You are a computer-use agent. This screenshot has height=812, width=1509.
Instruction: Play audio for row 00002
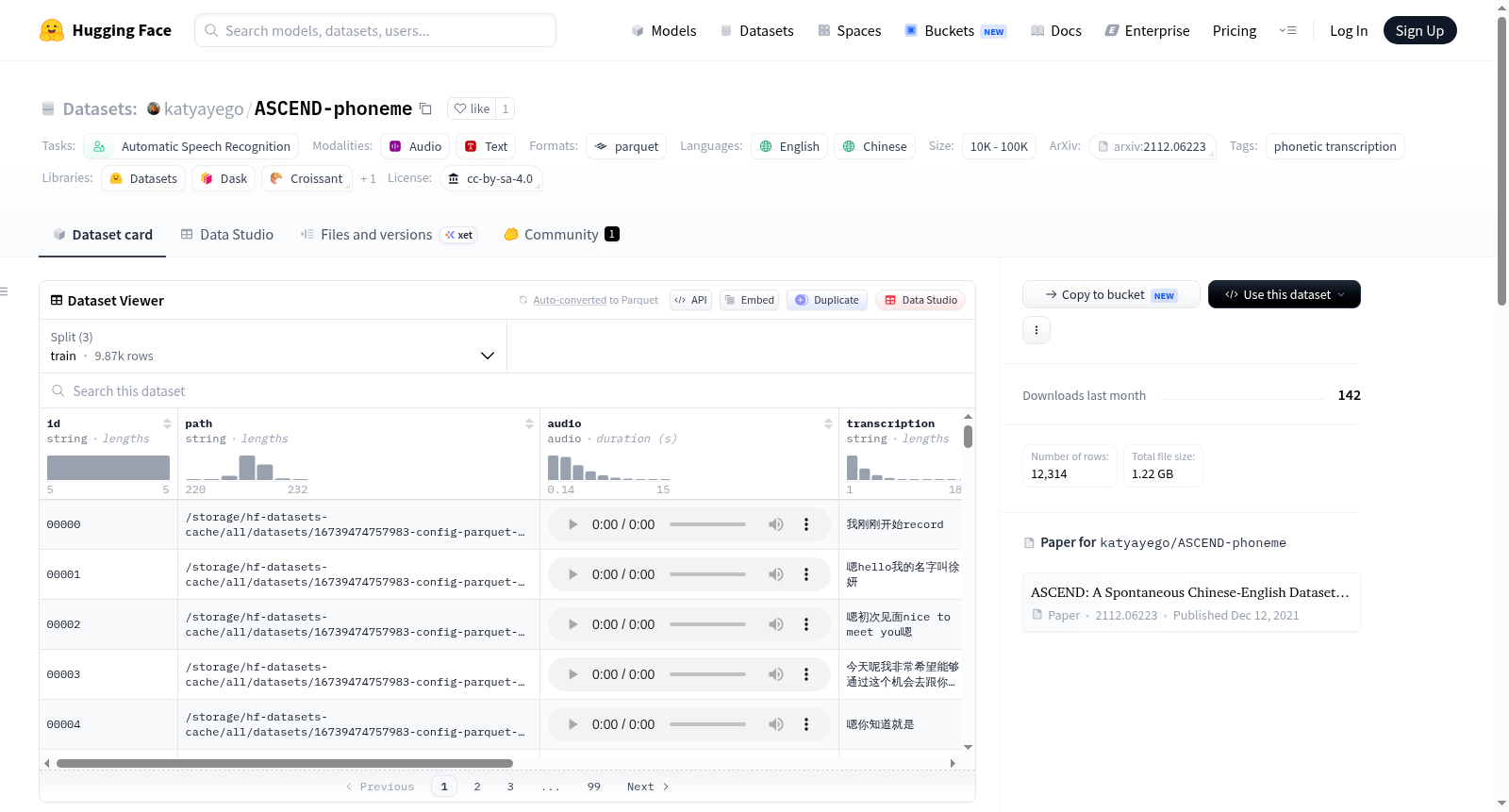pyautogui.click(x=572, y=624)
